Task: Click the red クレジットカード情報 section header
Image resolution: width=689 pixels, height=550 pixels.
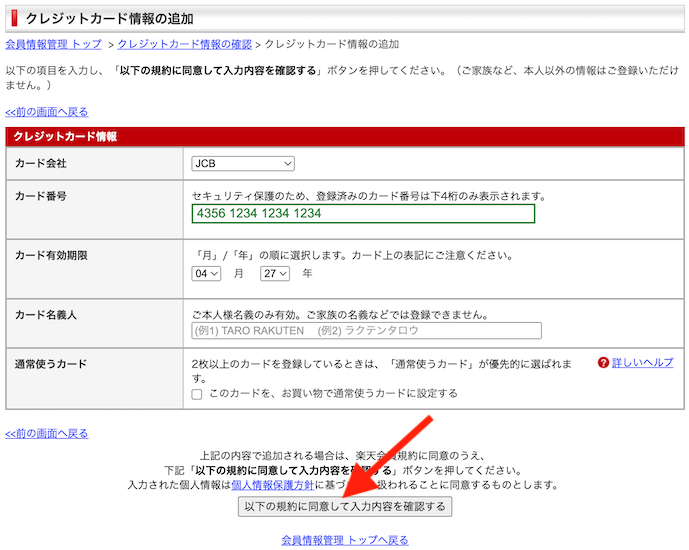Action: point(65,136)
